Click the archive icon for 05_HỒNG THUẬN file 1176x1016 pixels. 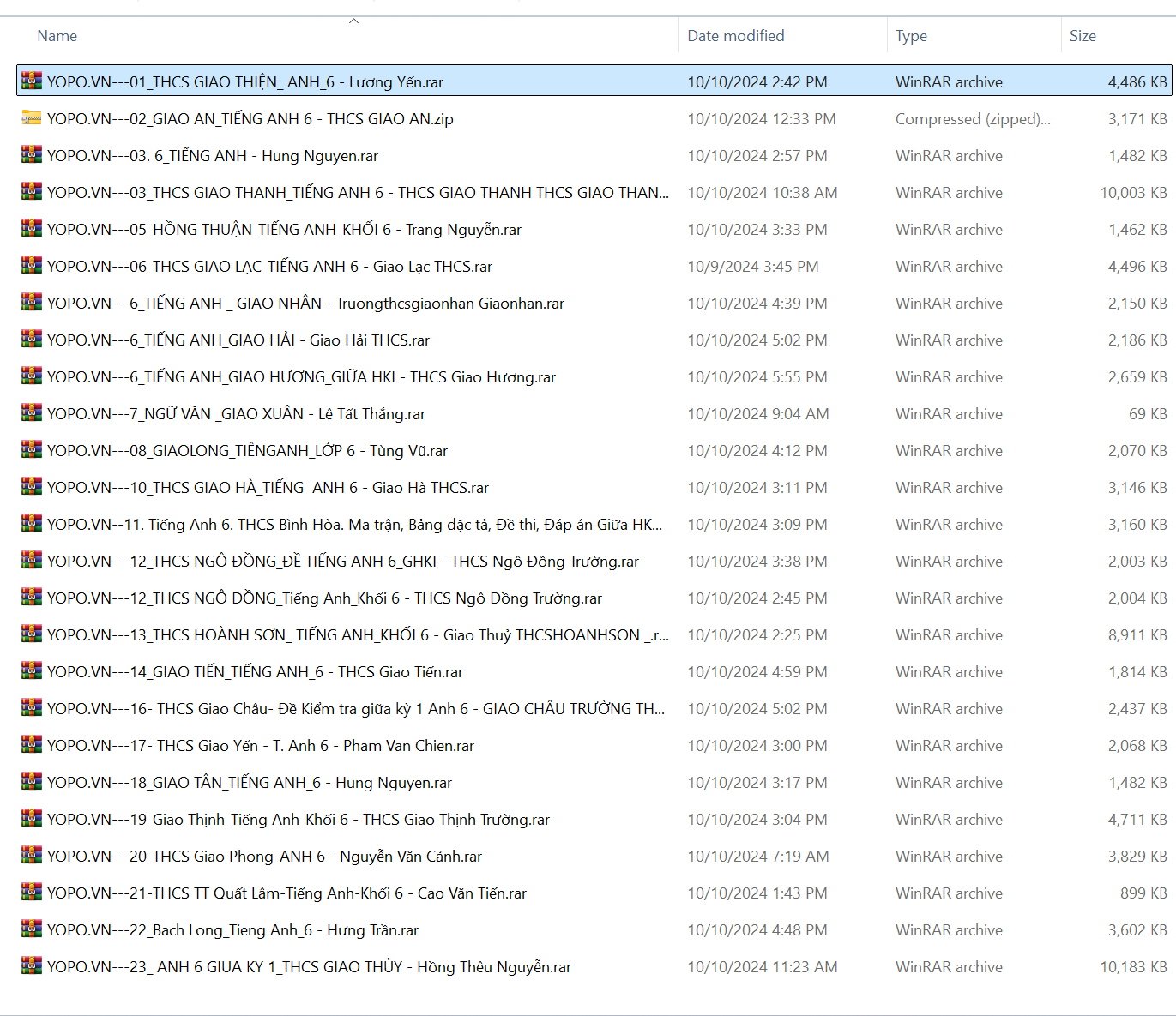point(32,229)
